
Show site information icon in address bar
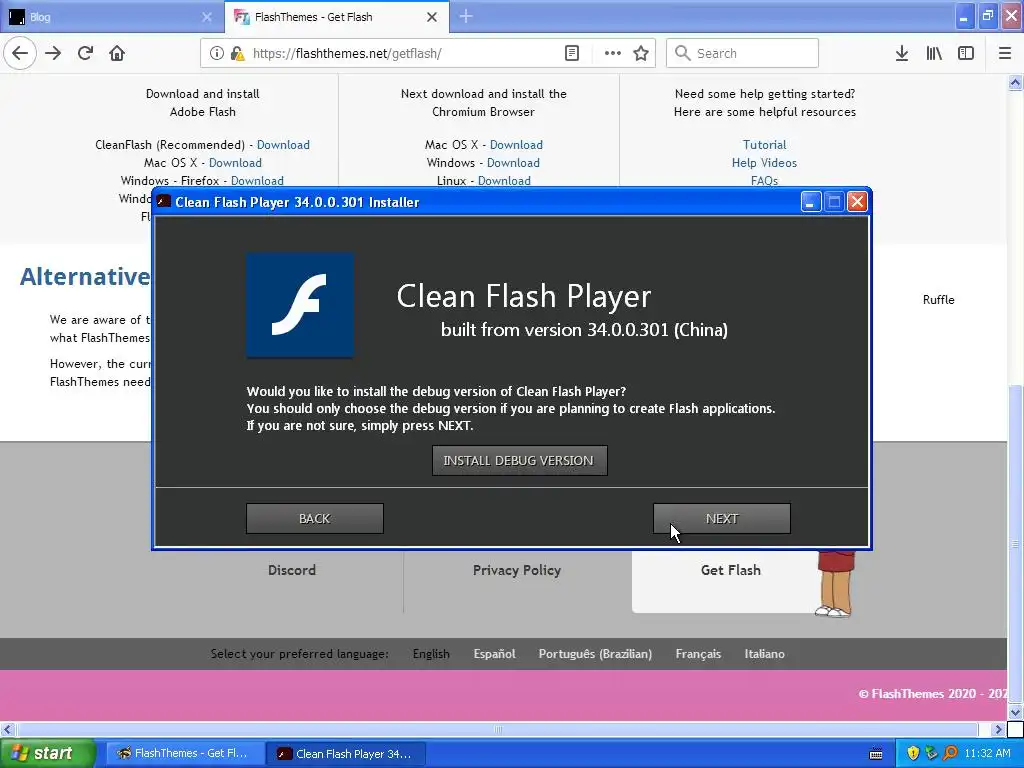(216, 53)
